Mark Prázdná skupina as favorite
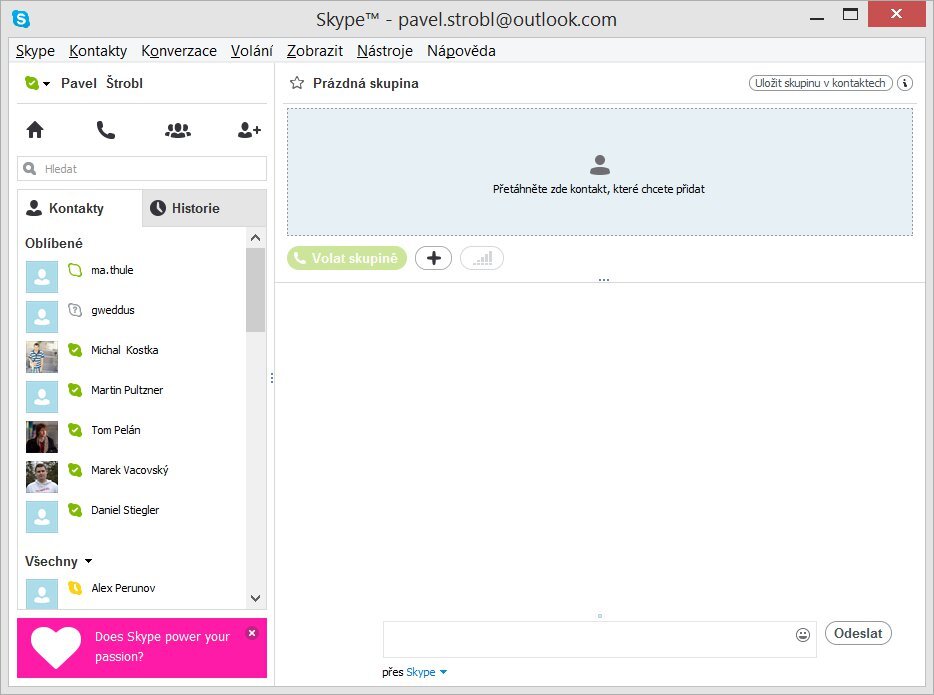 pyautogui.click(x=296, y=83)
